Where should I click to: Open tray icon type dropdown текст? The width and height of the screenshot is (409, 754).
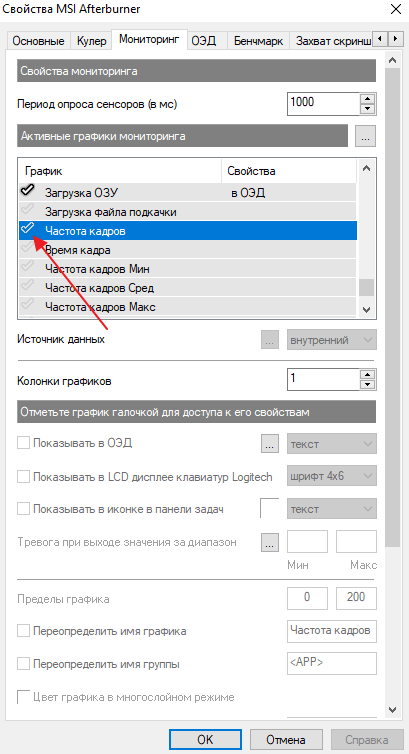[x=332, y=509]
